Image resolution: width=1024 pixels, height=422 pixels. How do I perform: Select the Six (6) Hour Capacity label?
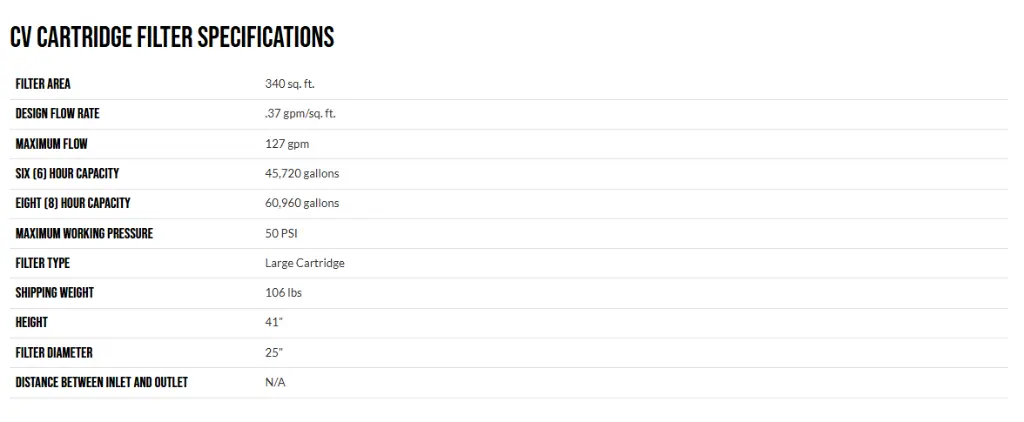point(67,174)
